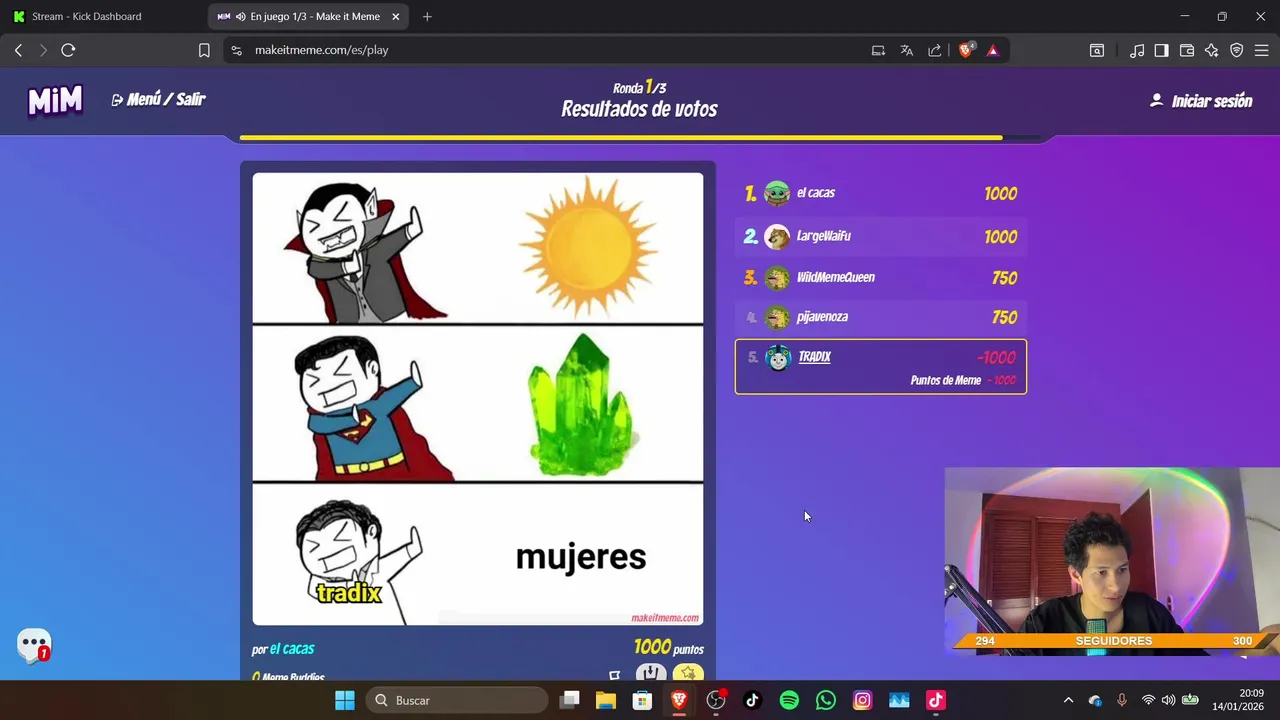Image resolution: width=1280 pixels, height=720 pixels.
Task: Click the flag report icon under meme
Action: (614, 675)
